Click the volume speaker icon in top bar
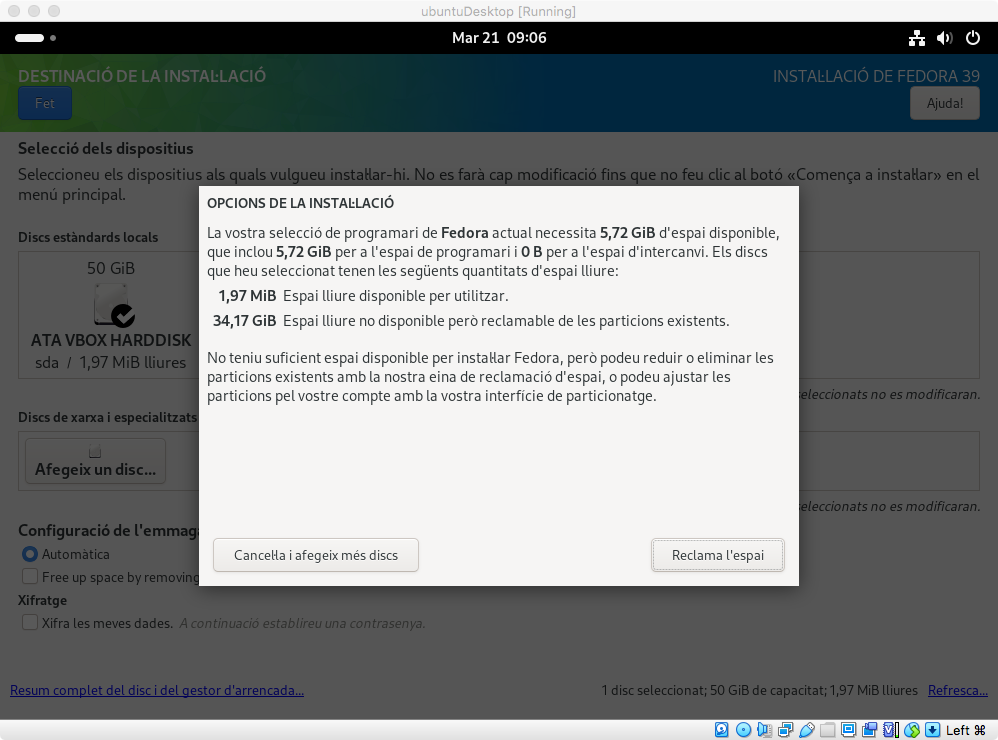Image resolution: width=998 pixels, height=740 pixels. tap(945, 38)
